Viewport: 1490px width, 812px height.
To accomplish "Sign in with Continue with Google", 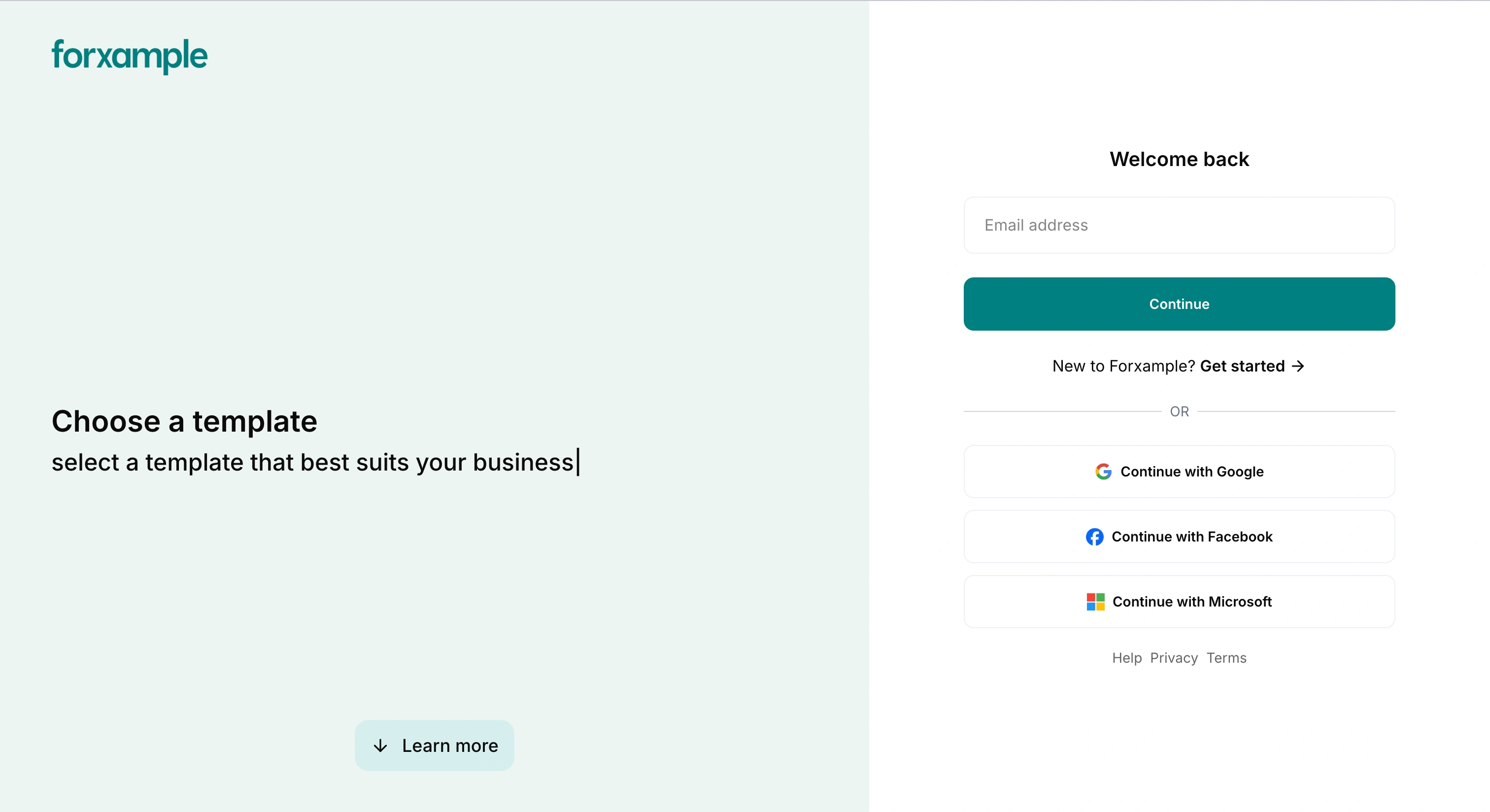I will pos(1179,472).
